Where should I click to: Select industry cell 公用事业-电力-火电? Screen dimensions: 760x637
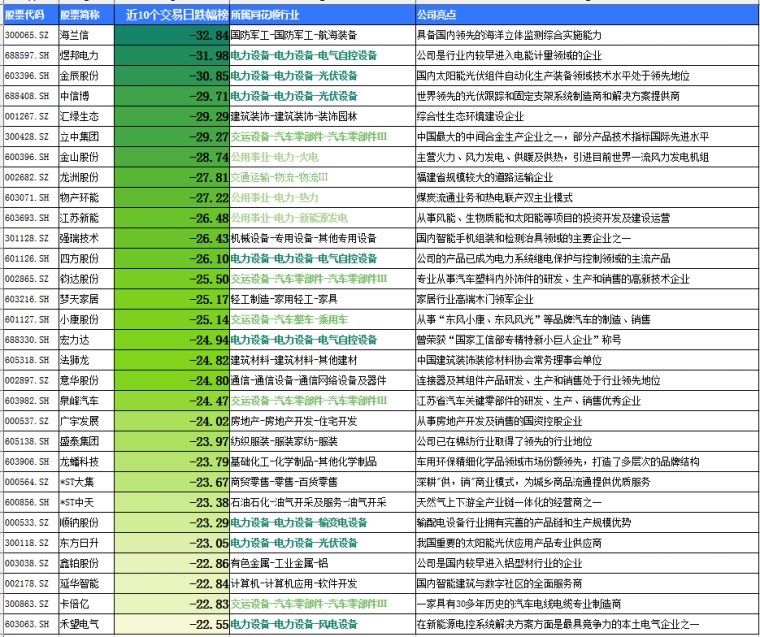point(322,158)
